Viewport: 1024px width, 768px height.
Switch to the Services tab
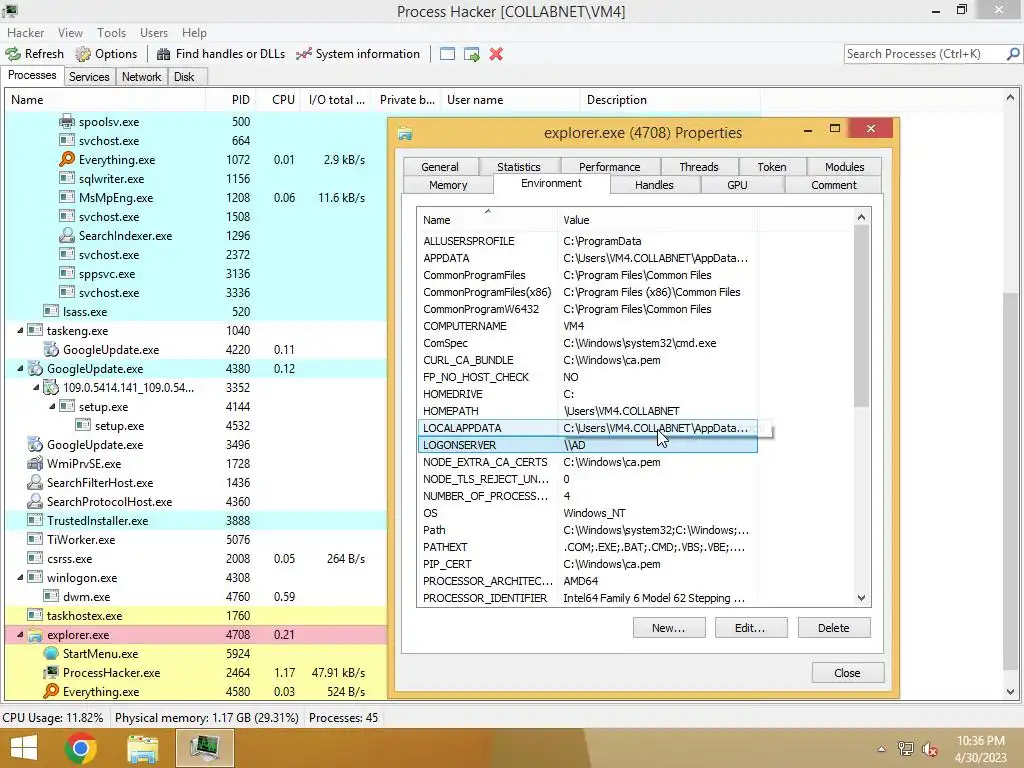[89, 76]
